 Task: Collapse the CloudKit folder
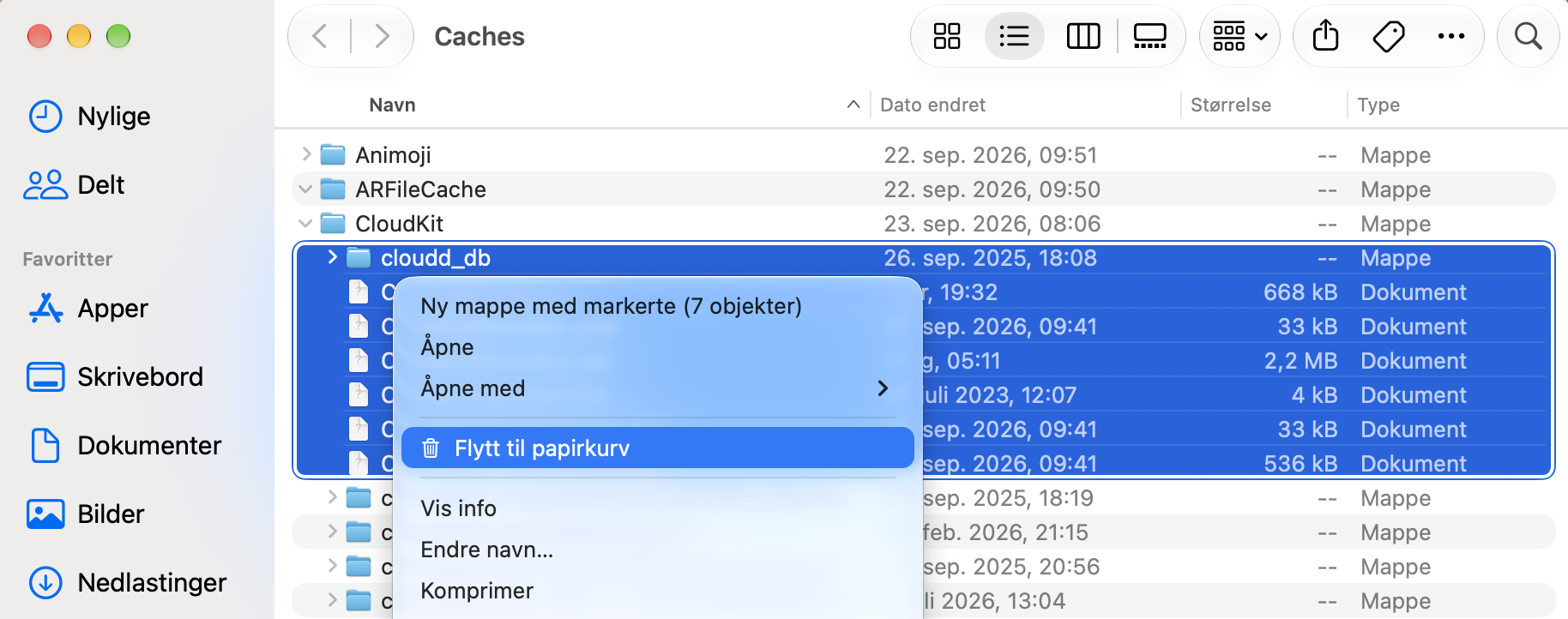305,223
